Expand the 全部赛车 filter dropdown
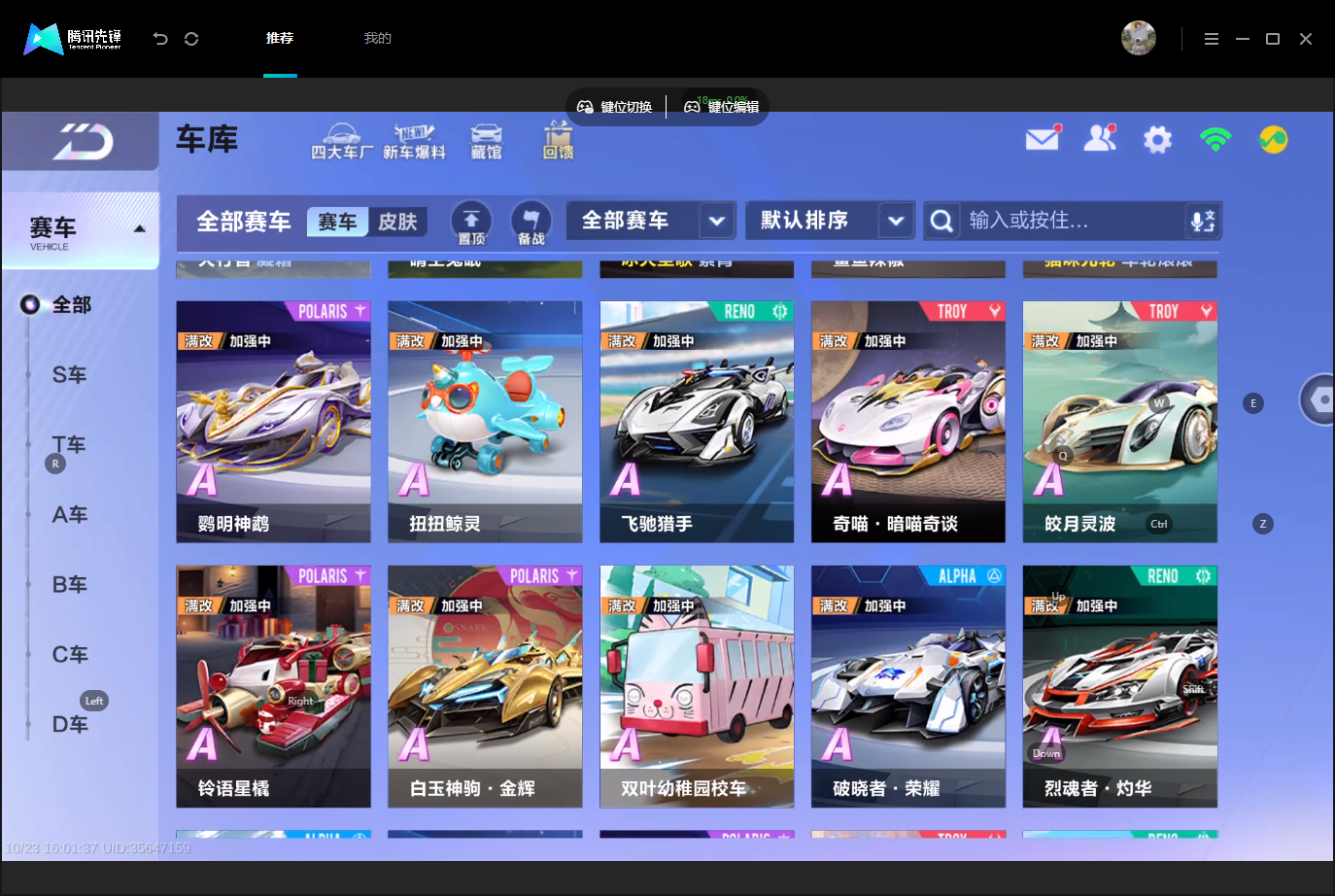1335x896 pixels. point(716,221)
